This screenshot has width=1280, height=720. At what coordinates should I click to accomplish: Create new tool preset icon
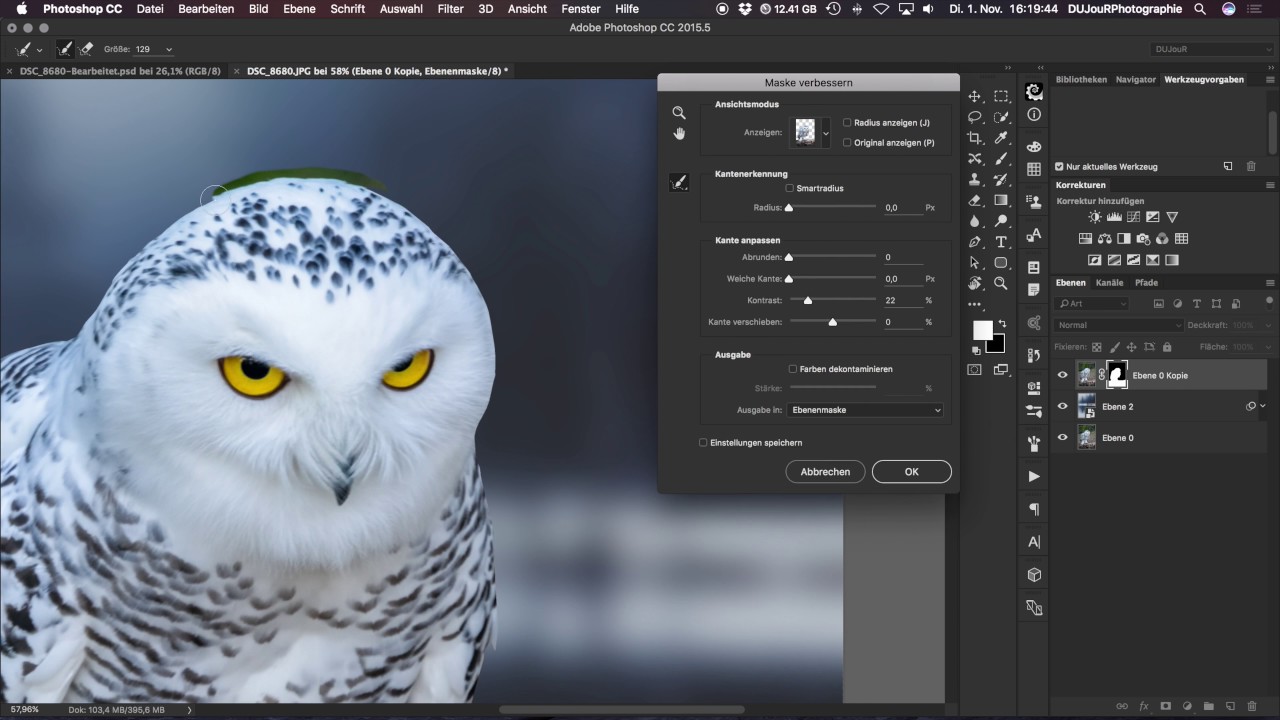point(1228,167)
